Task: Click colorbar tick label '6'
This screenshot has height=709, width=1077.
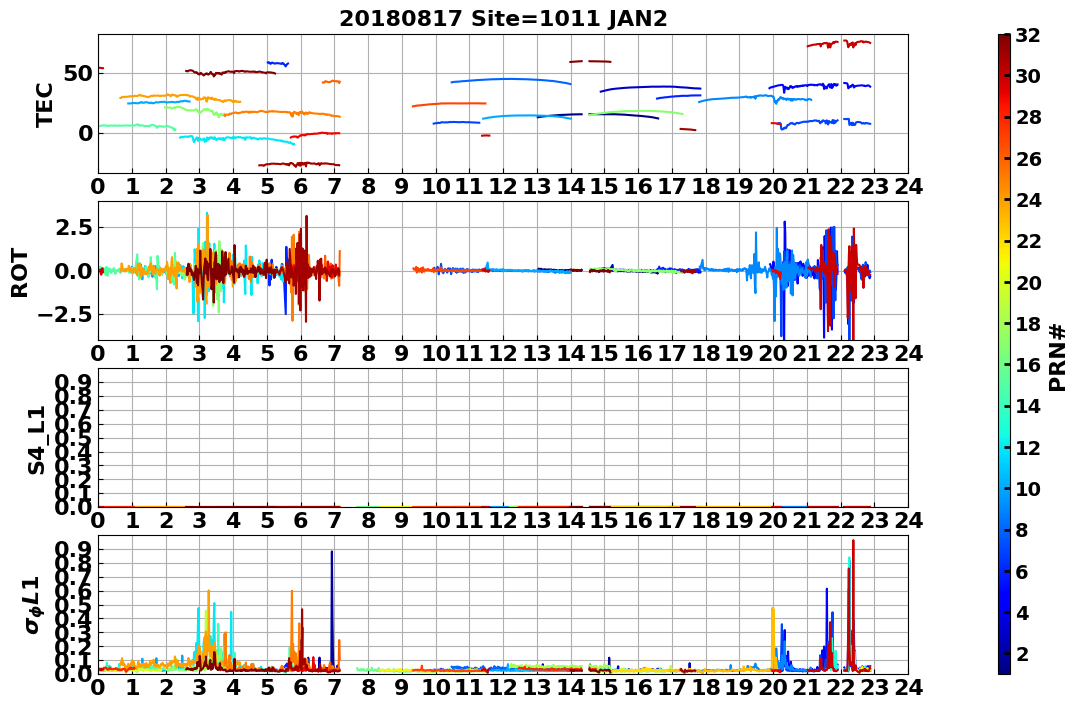Action: point(1022,571)
